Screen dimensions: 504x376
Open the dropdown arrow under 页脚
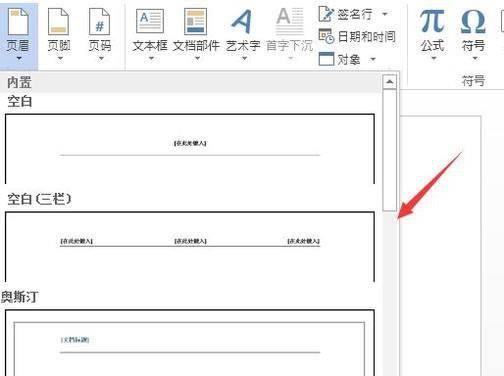(60, 59)
